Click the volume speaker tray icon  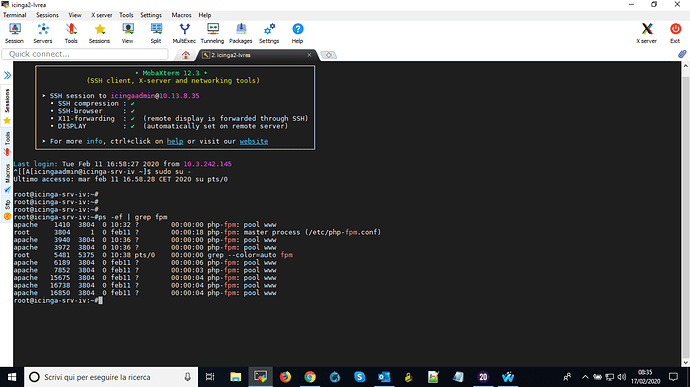point(621,377)
